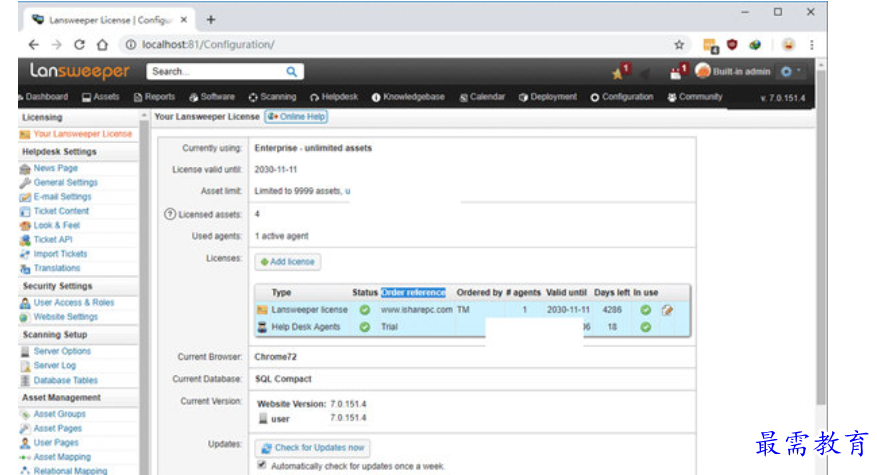Click the Lansweeper logo
Viewport: 877px width, 475px height.
pos(79,72)
